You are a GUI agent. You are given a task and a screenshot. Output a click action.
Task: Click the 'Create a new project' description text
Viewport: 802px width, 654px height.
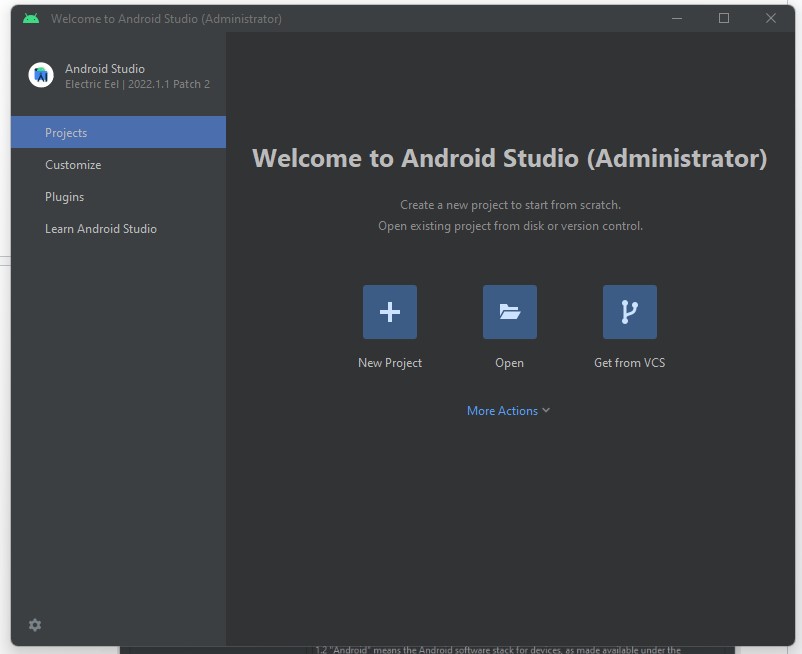[x=510, y=205]
